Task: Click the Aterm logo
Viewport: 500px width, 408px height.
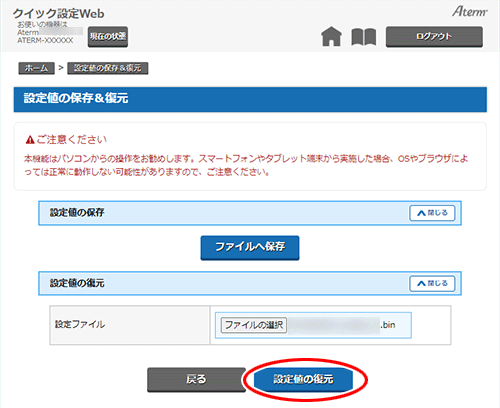Action: (x=470, y=12)
